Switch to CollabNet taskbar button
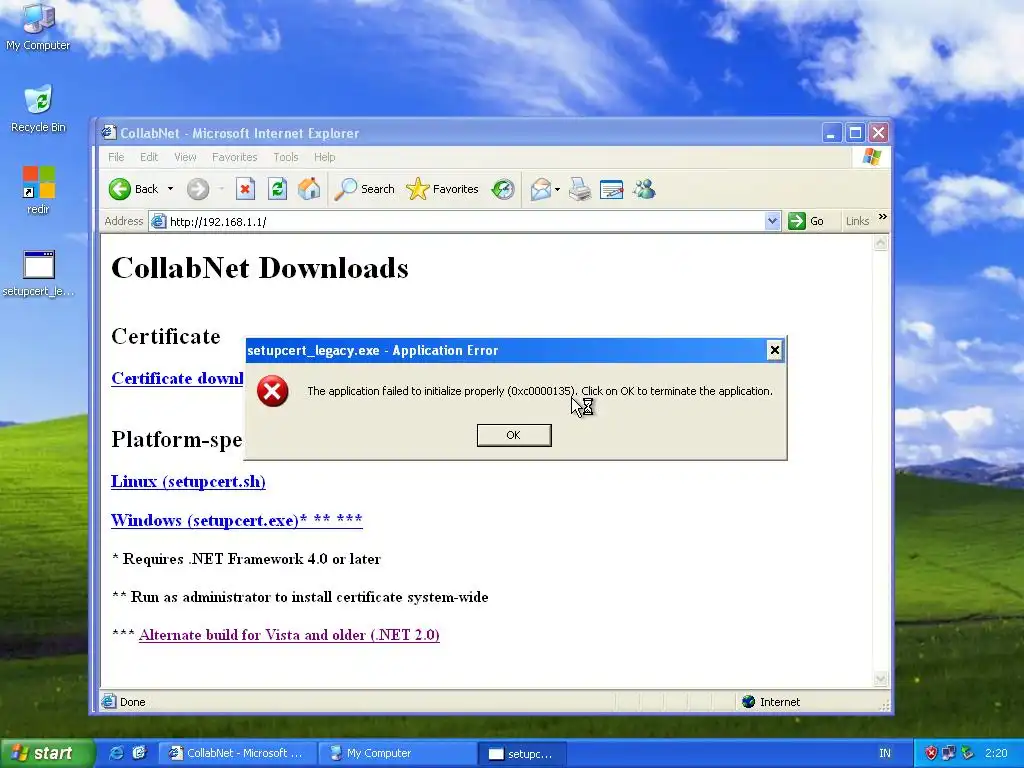1024x768 pixels. point(237,753)
